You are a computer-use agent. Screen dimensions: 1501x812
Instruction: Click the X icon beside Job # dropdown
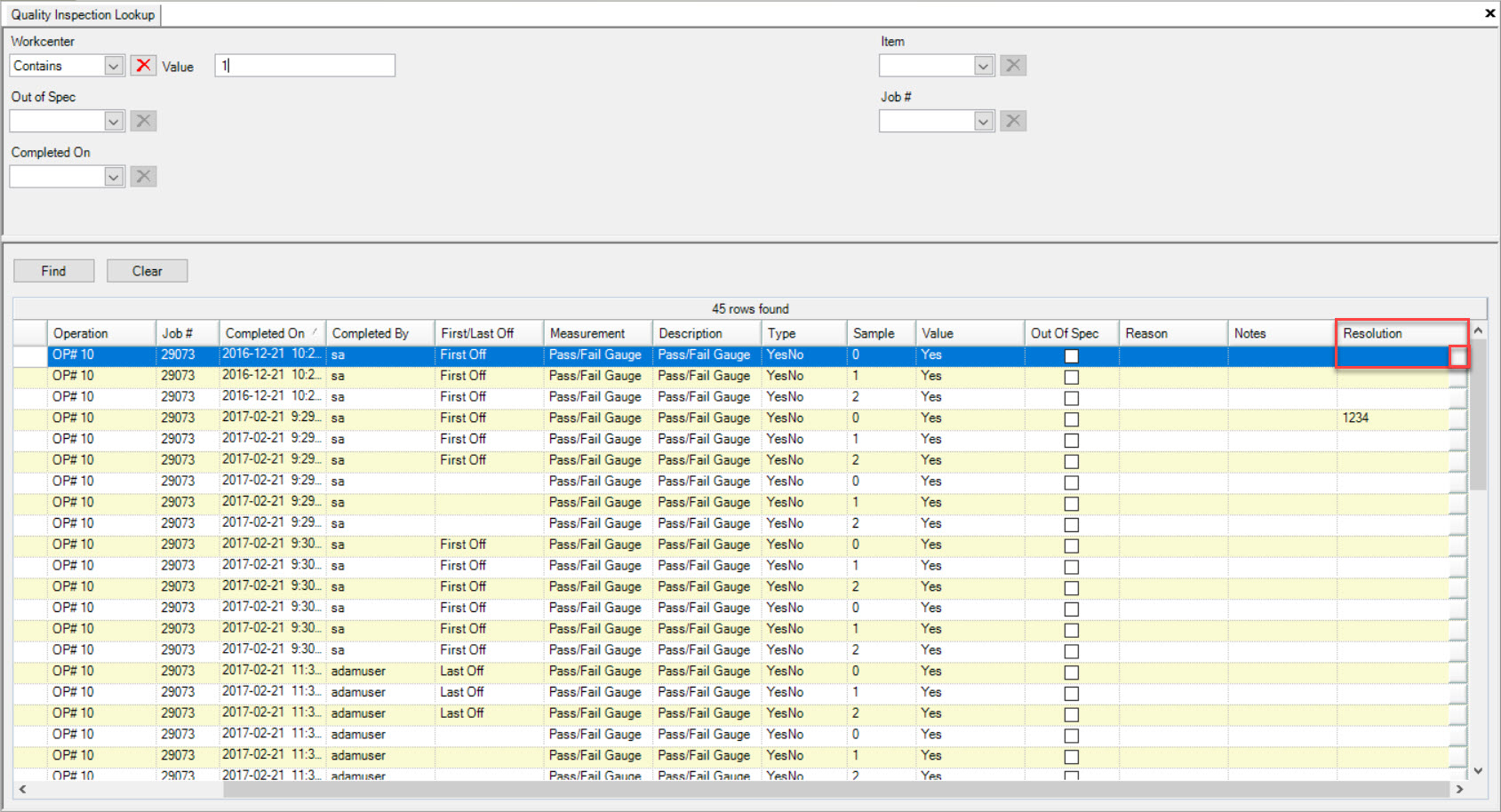click(1013, 121)
